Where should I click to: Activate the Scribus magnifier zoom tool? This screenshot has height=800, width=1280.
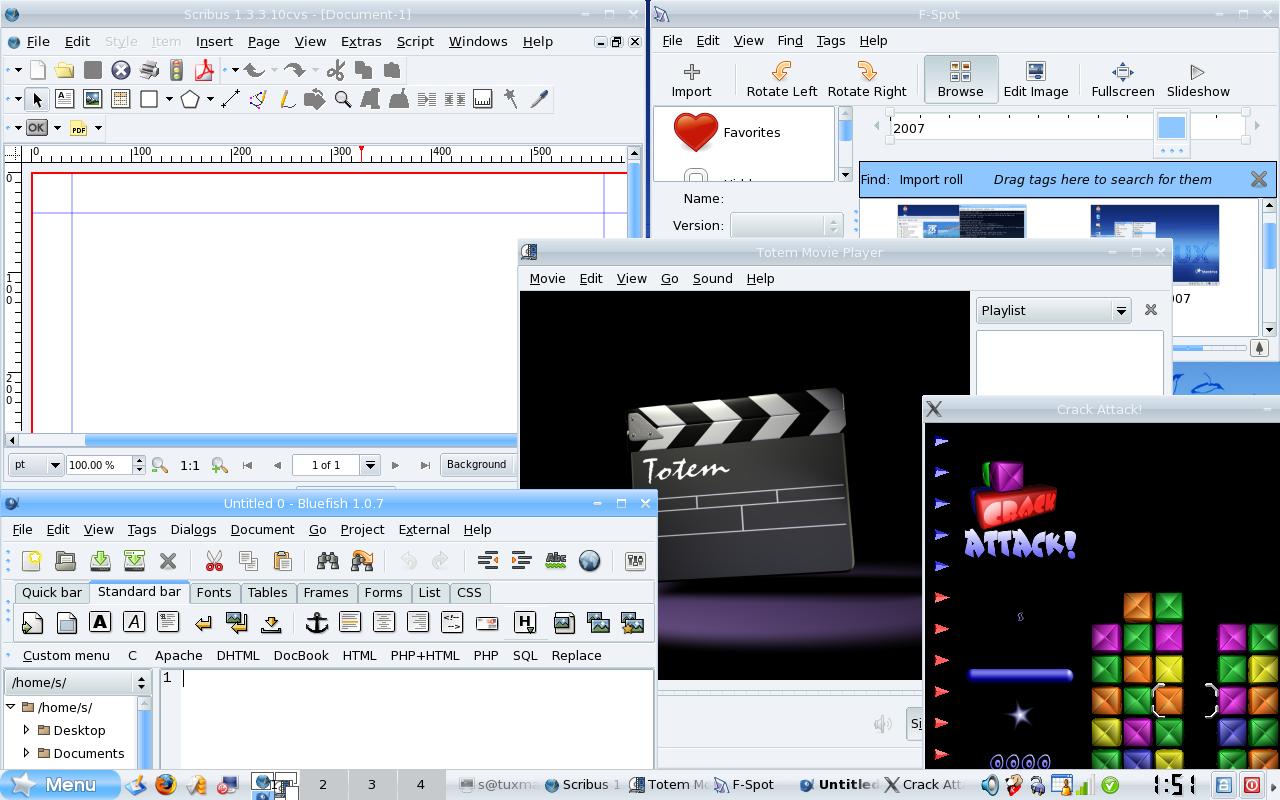pyautogui.click(x=342, y=99)
